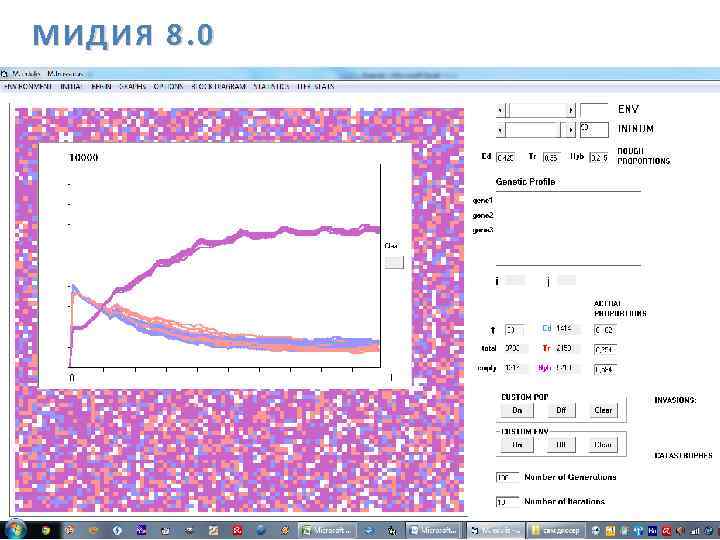Click the j coordinate field

click(566, 280)
